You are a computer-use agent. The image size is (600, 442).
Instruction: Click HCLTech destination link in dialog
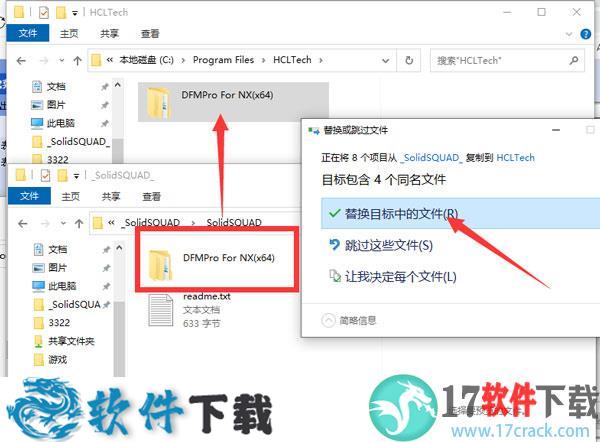(x=515, y=158)
